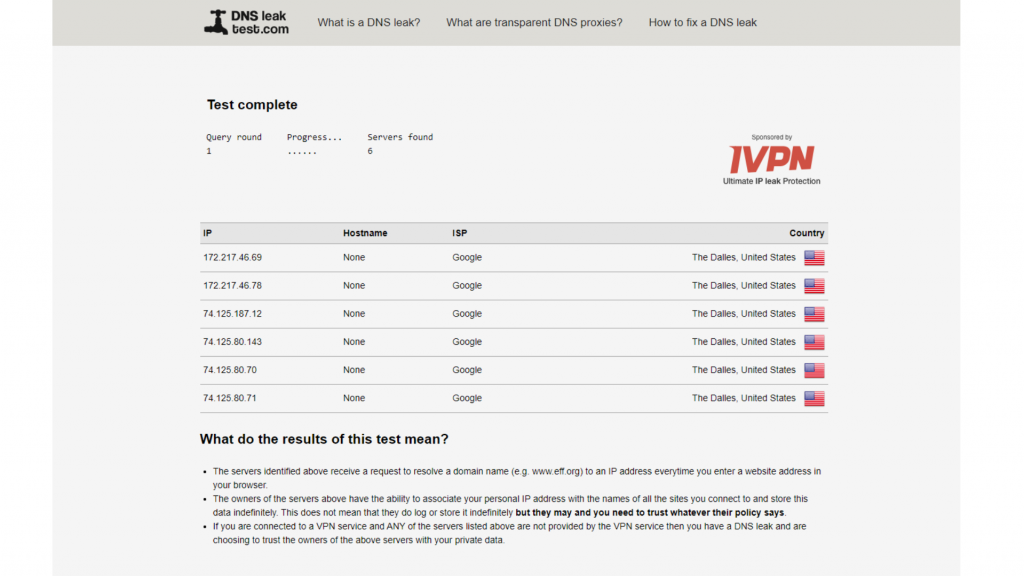Click the US flag in 172.217.46.78 row

coord(814,286)
